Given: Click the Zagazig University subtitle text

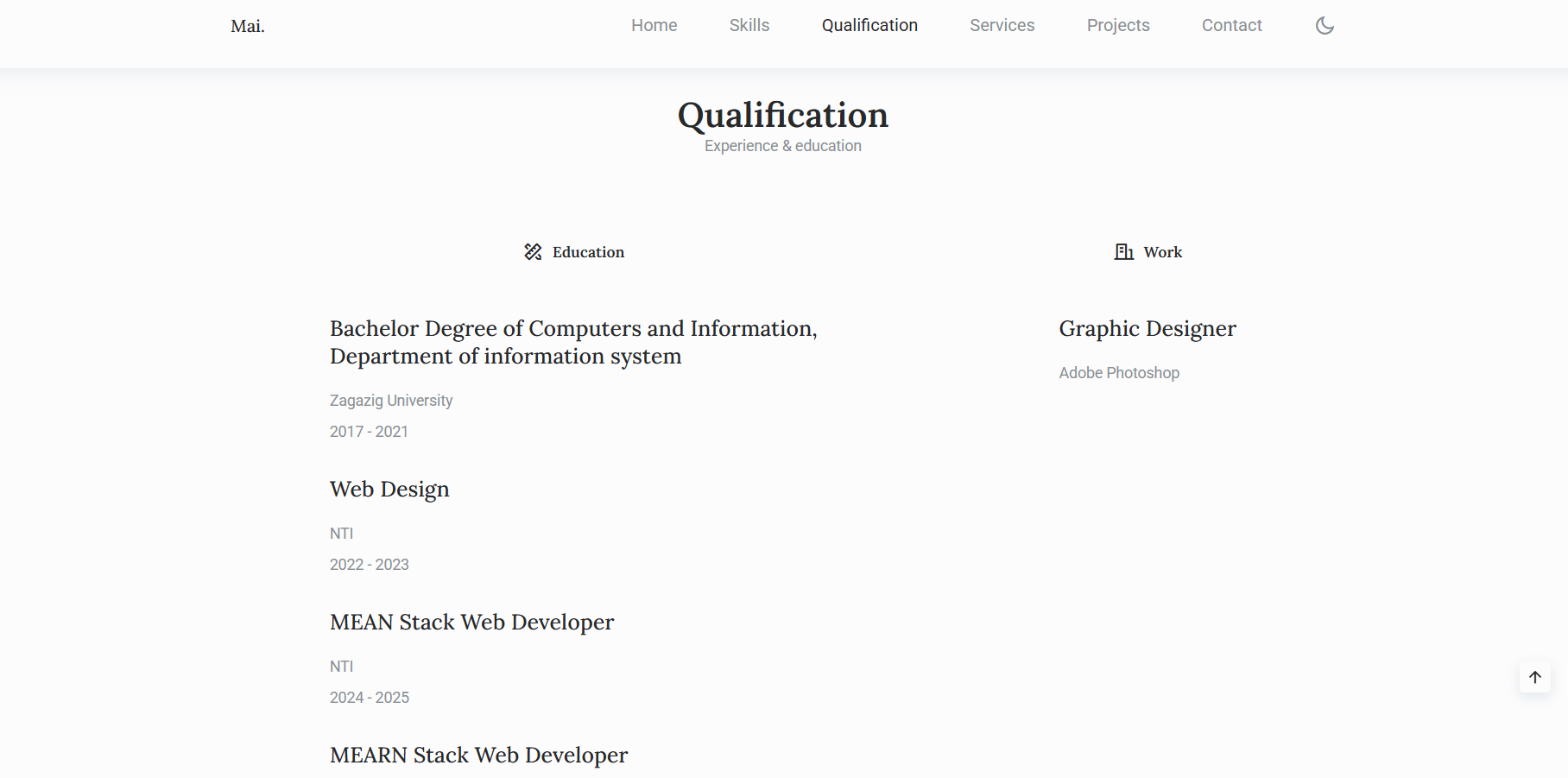Looking at the screenshot, I should click(x=391, y=401).
